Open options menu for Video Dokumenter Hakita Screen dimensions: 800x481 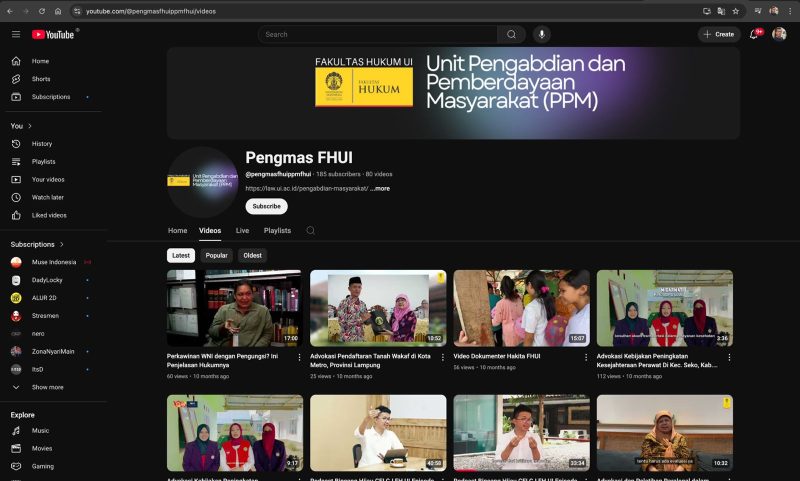tap(585, 357)
